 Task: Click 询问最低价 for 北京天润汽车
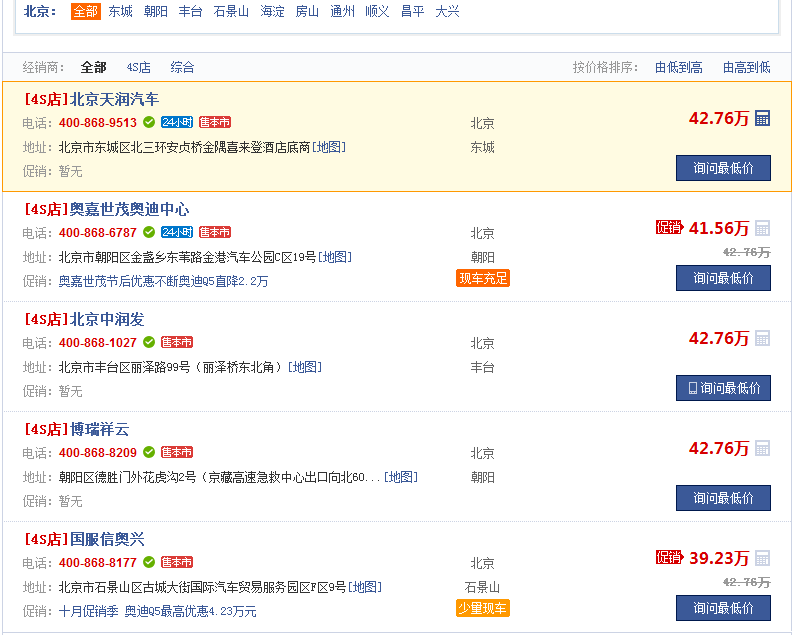tap(724, 168)
